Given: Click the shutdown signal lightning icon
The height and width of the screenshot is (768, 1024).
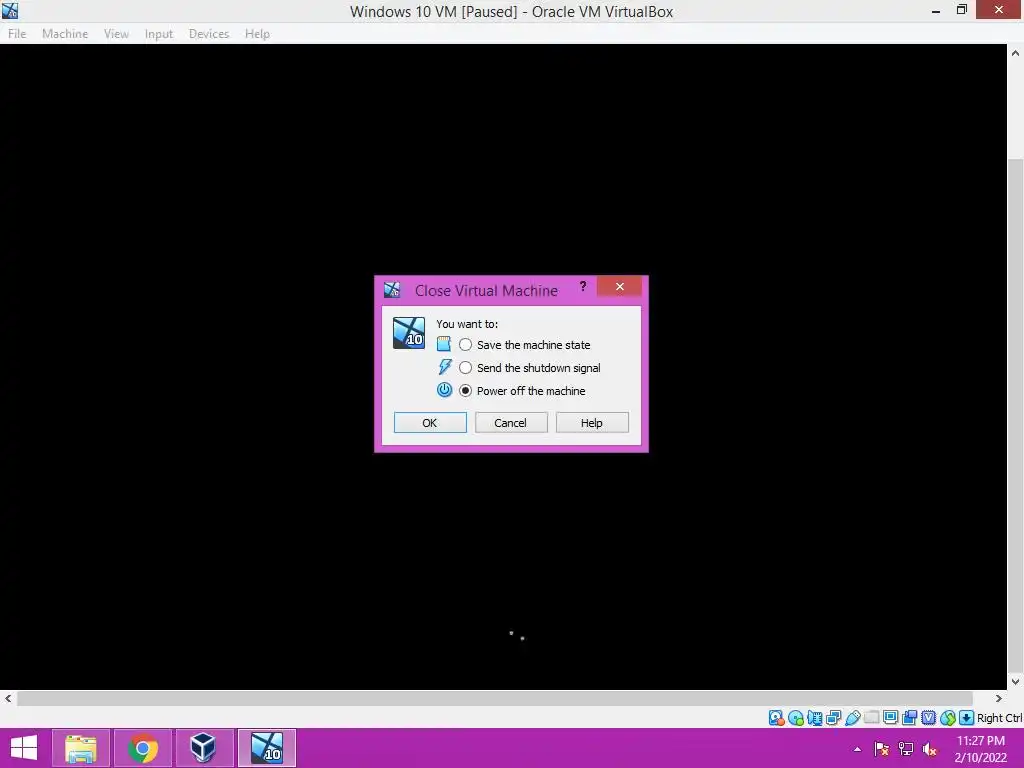Looking at the screenshot, I should (445, 367).
